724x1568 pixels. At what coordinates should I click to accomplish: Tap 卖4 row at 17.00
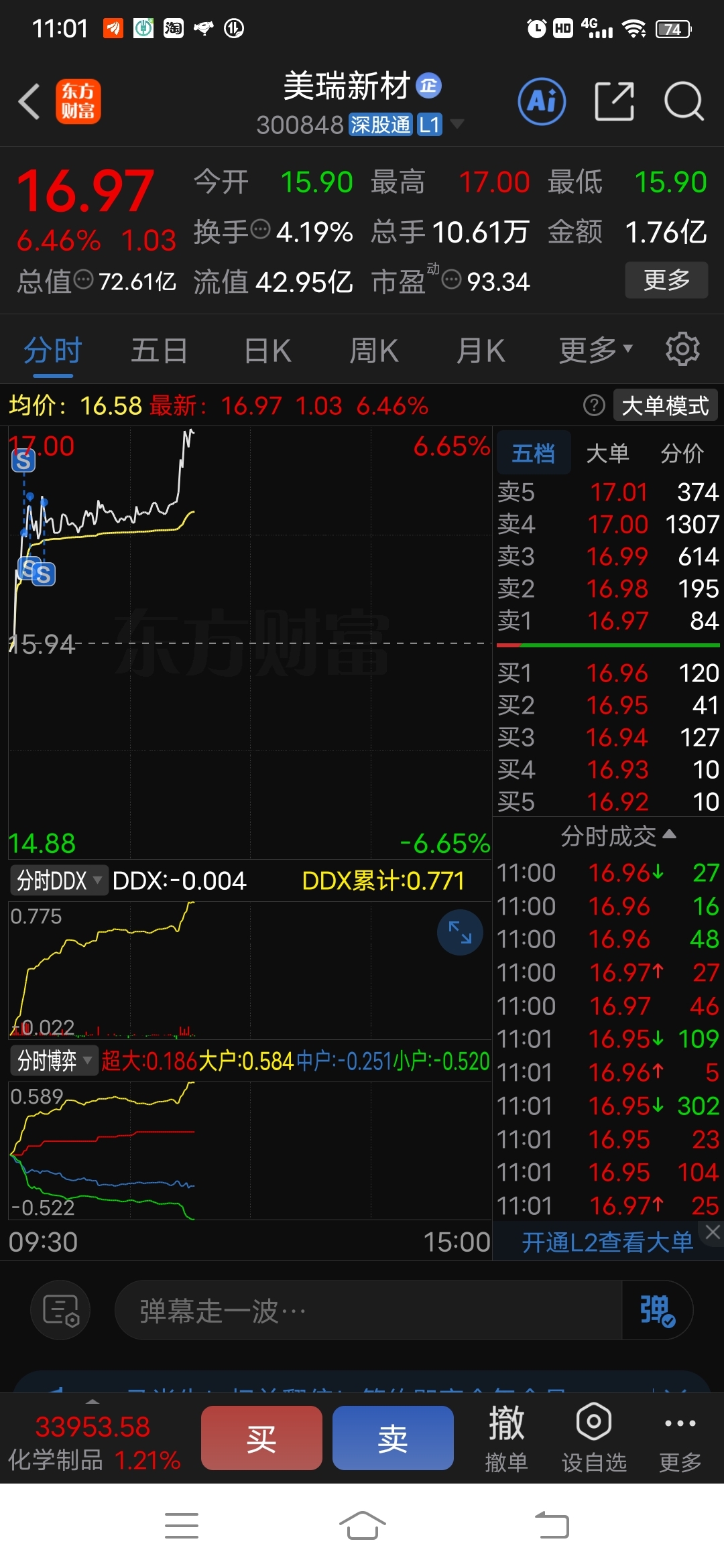[608, 524]
